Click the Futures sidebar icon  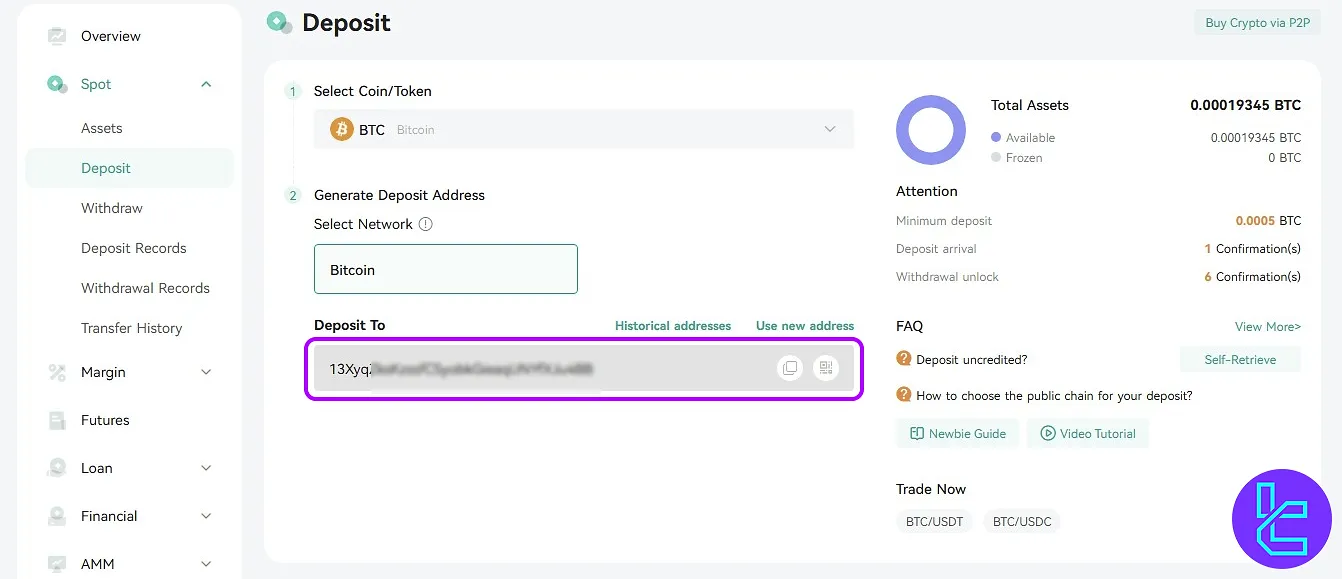tap(57, 420)
